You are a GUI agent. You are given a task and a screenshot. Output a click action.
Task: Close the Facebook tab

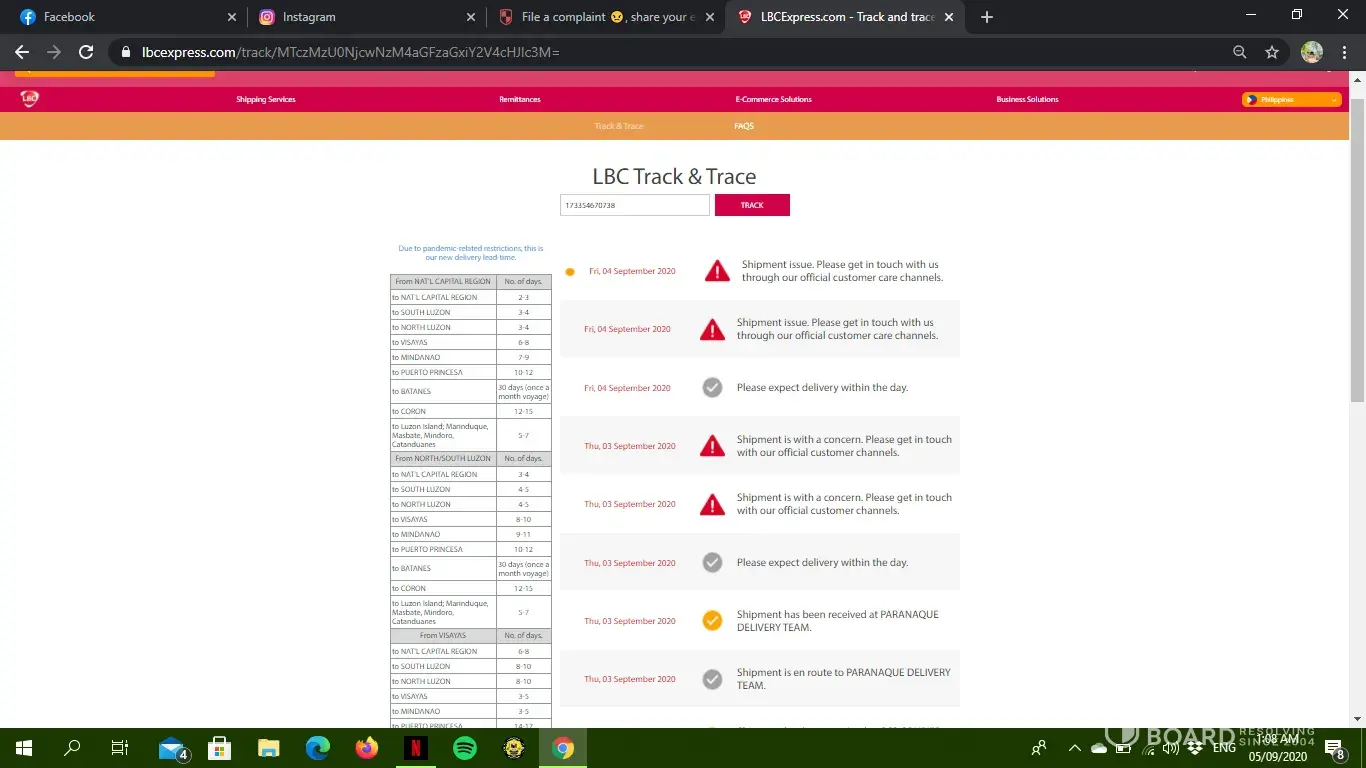coord(232,17)
